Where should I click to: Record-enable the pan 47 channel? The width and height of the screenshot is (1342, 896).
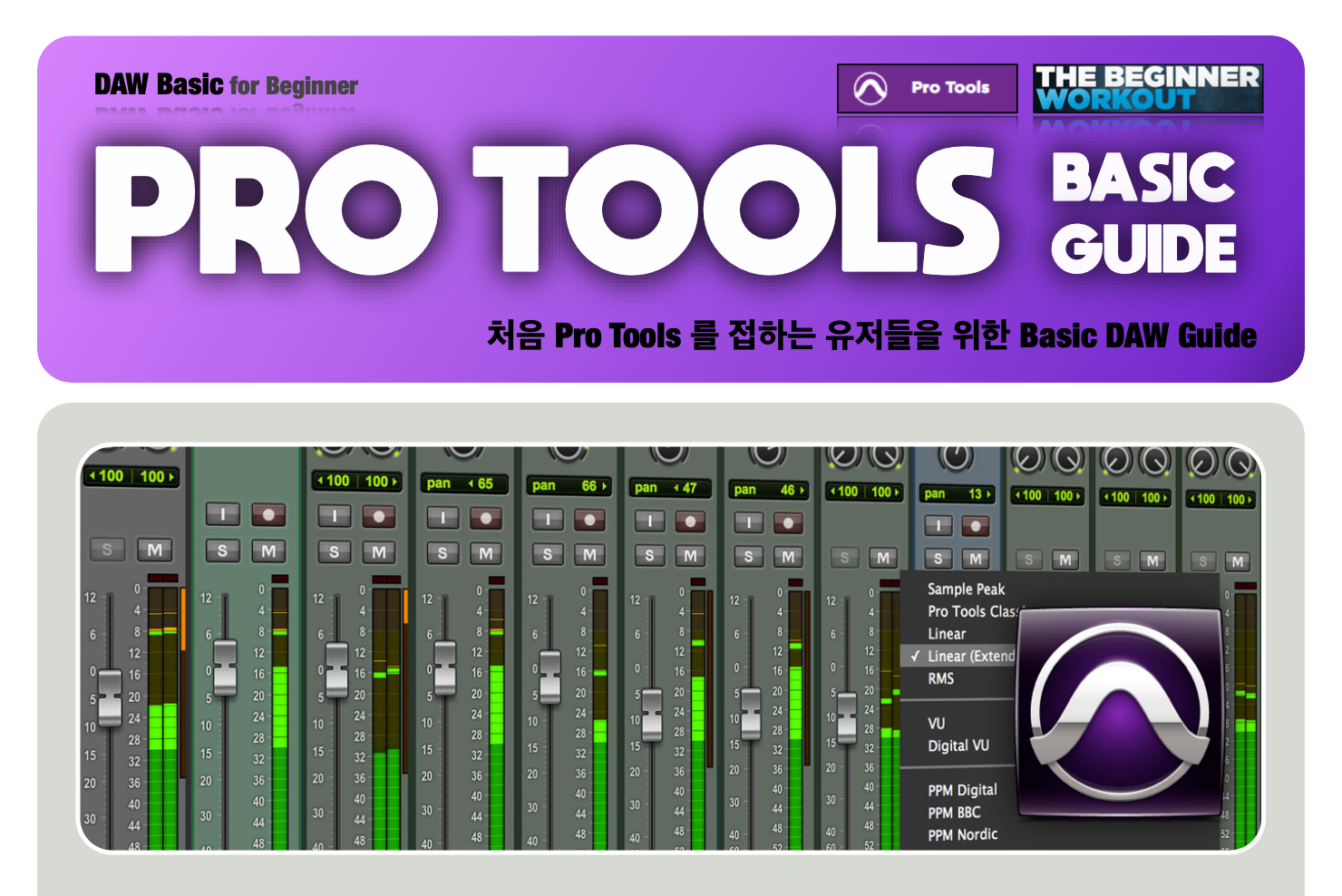(691, 521)
